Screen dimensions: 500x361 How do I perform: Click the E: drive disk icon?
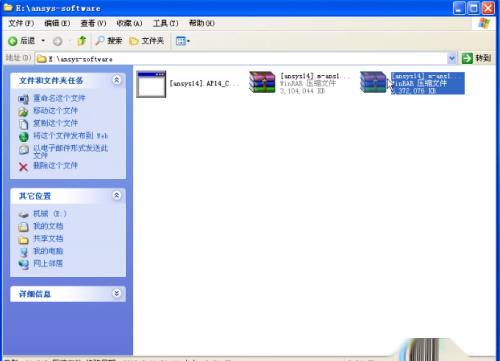point(23,214)
